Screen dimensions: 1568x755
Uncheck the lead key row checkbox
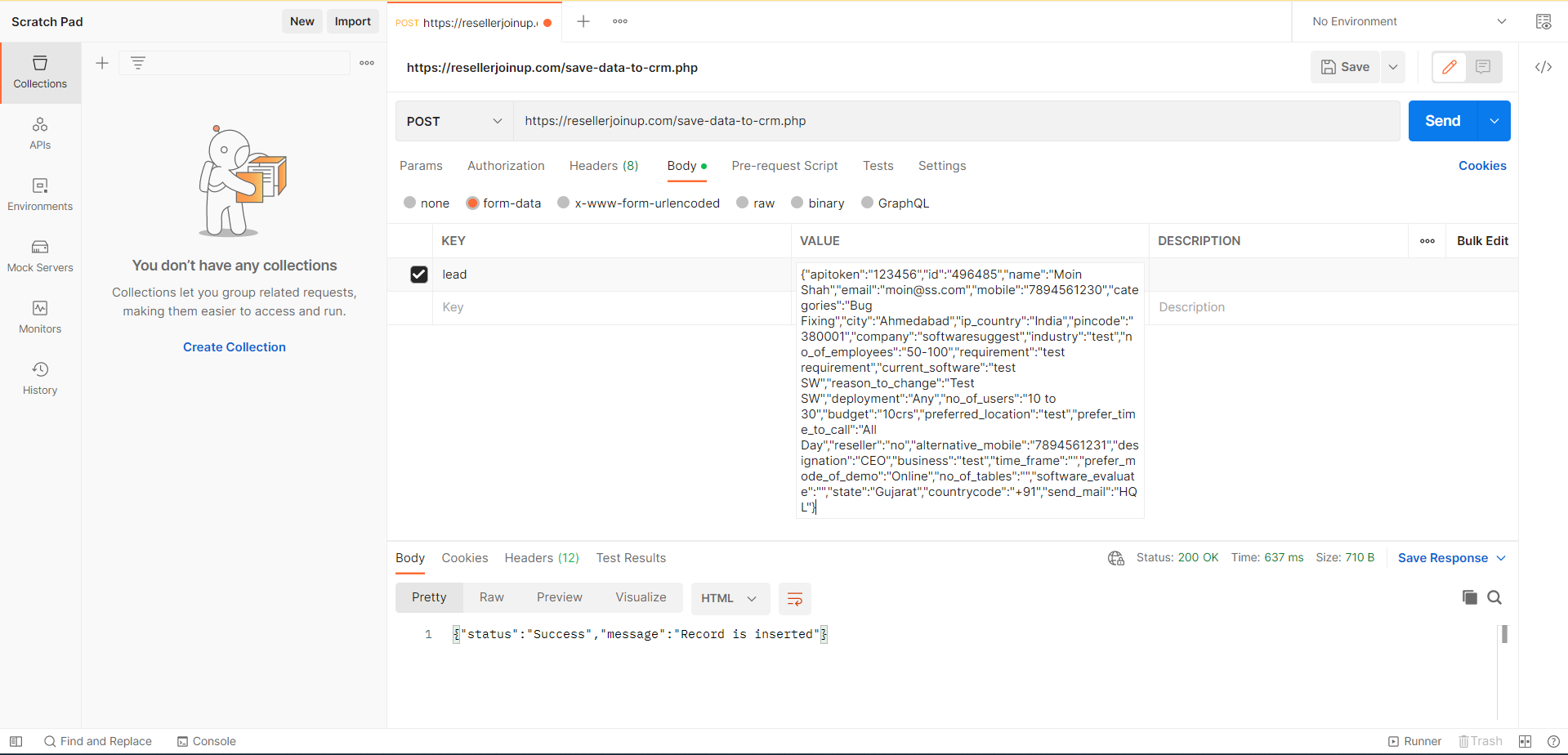coord(419,275)
